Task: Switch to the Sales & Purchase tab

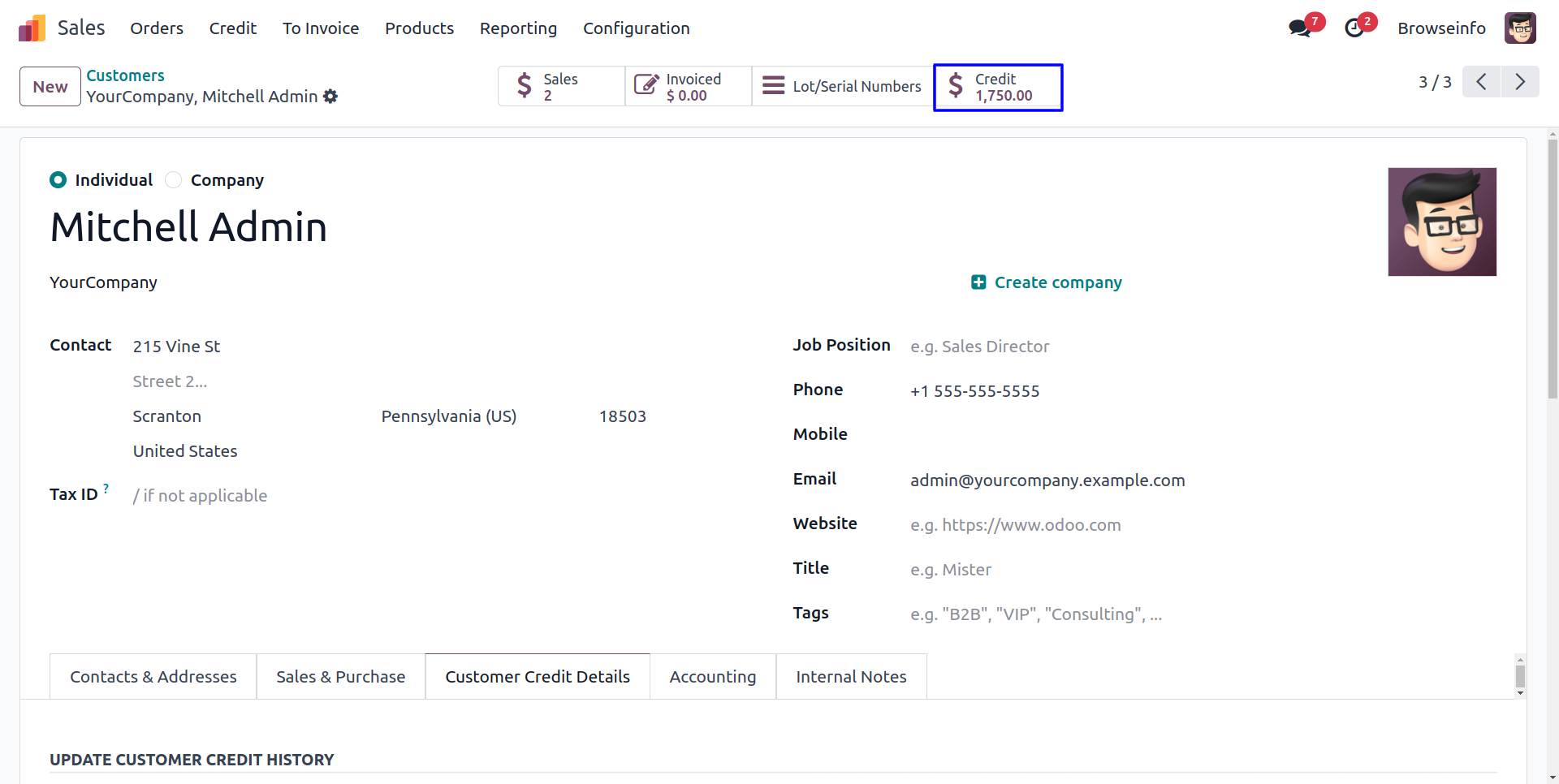Action: click(x=340, y=677)
